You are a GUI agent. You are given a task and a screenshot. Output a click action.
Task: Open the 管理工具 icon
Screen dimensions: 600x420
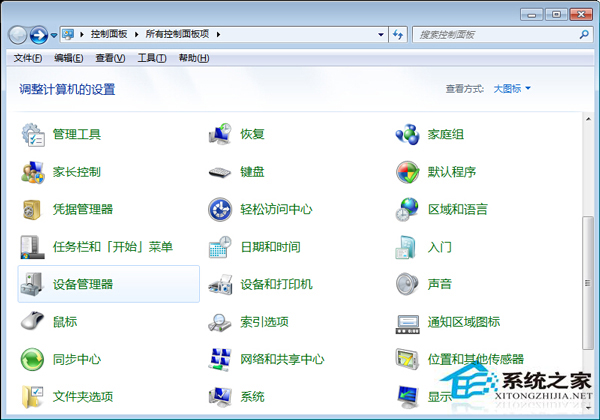[x=33, y=135]
